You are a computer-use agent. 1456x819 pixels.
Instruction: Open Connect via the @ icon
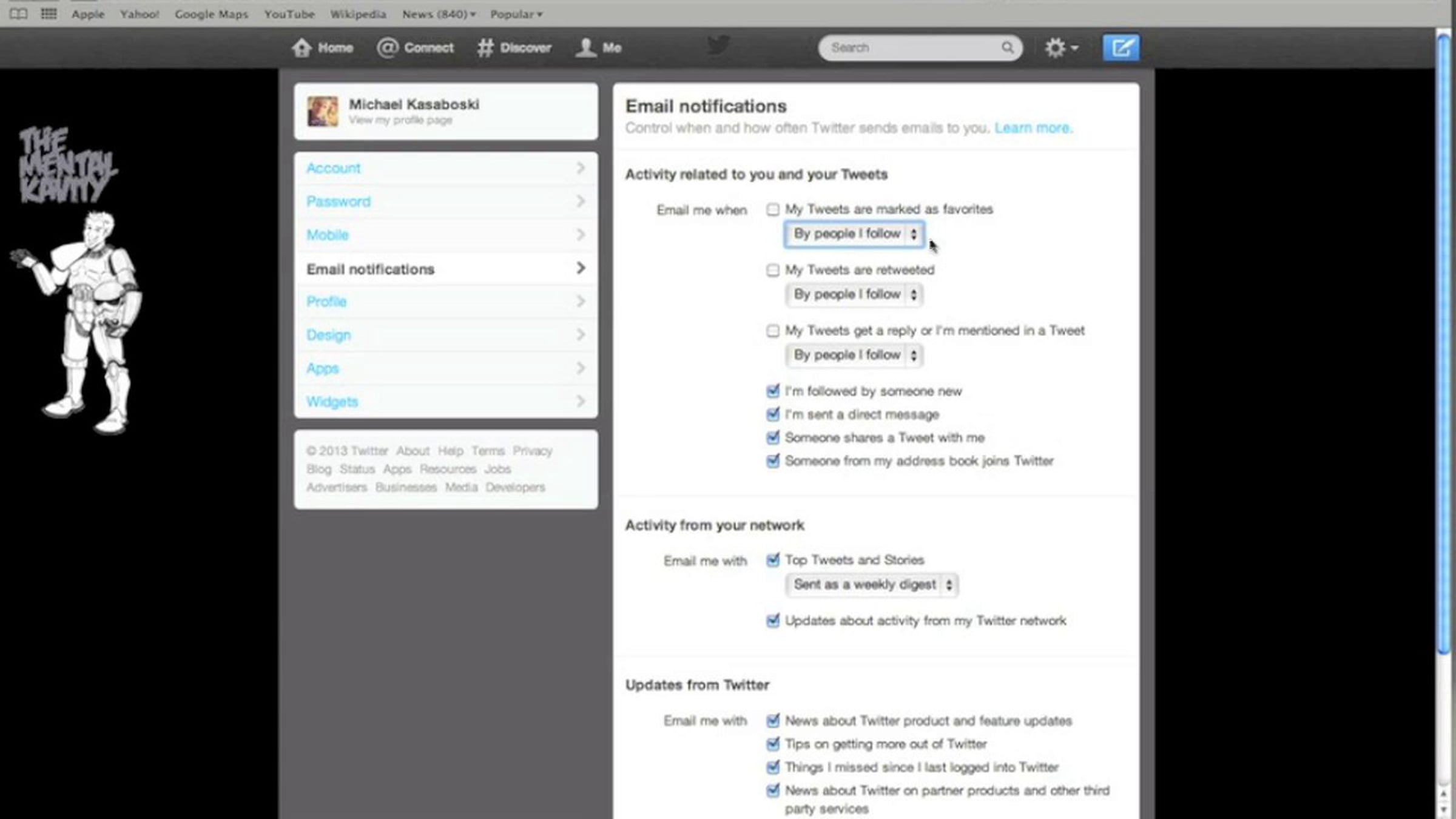[x=387, y=48]
